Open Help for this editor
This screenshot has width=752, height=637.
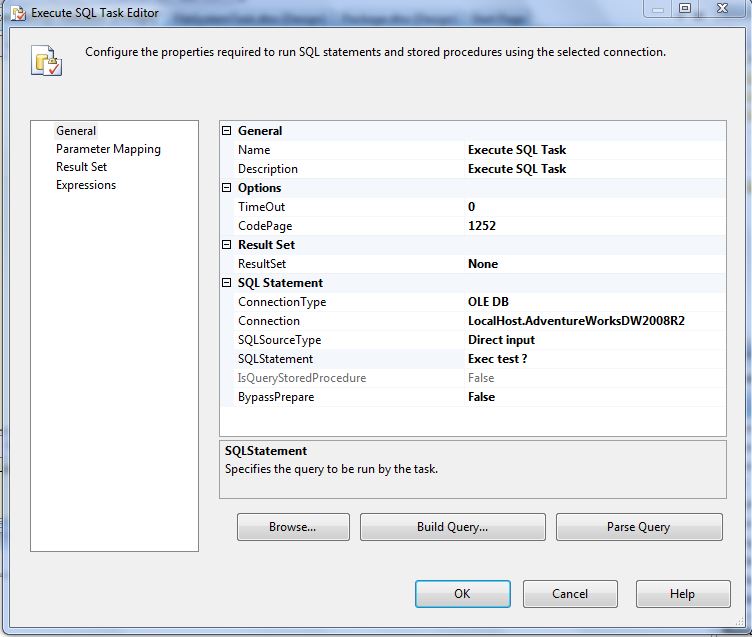pyautogui.click(x=682, y=594)
